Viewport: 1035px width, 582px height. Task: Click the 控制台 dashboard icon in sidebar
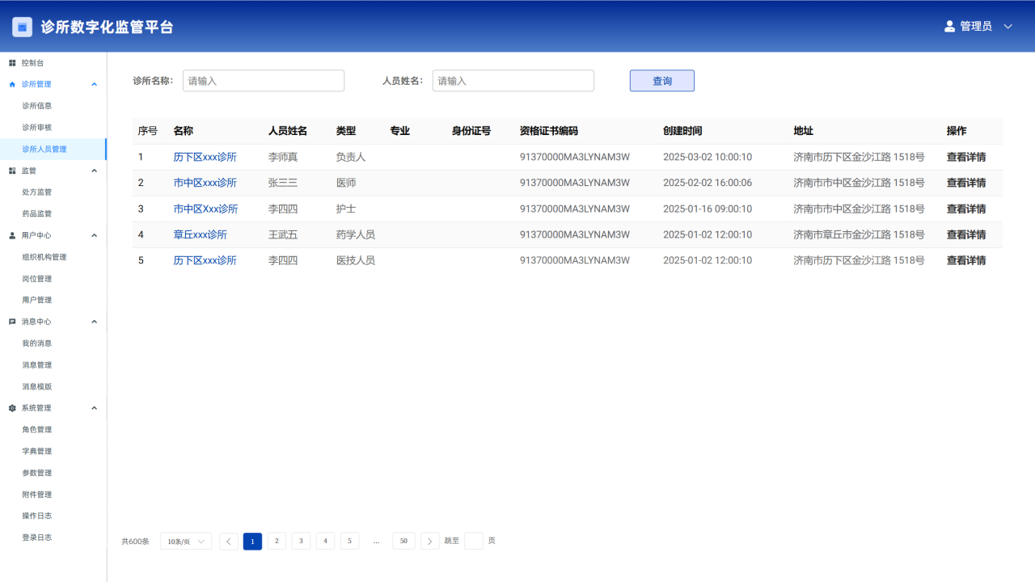[x=12, y=63]
